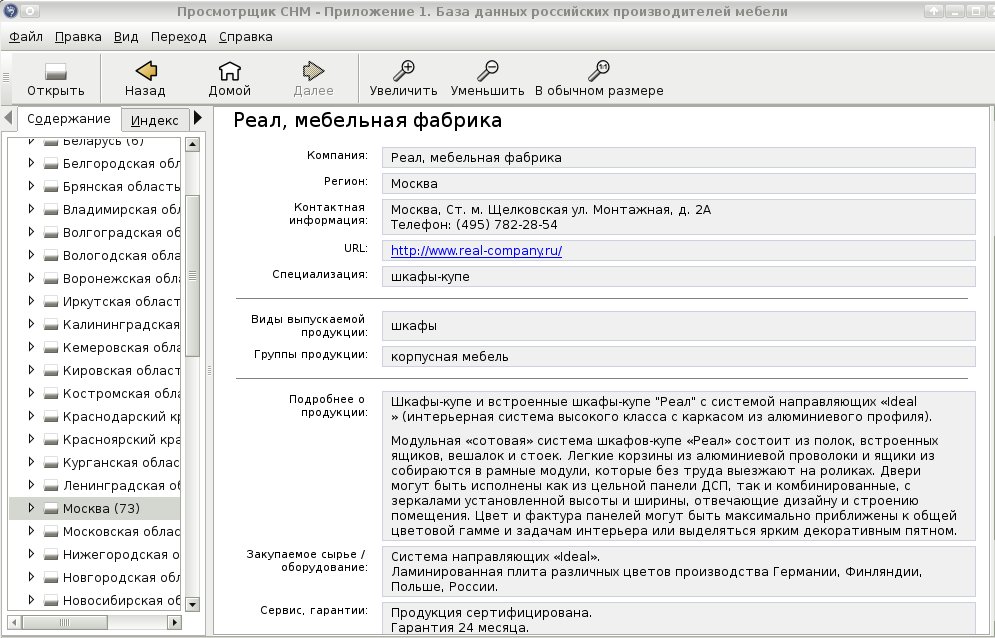
Task: Click the tree scrollbar up arrow
Action: [192, 144]
